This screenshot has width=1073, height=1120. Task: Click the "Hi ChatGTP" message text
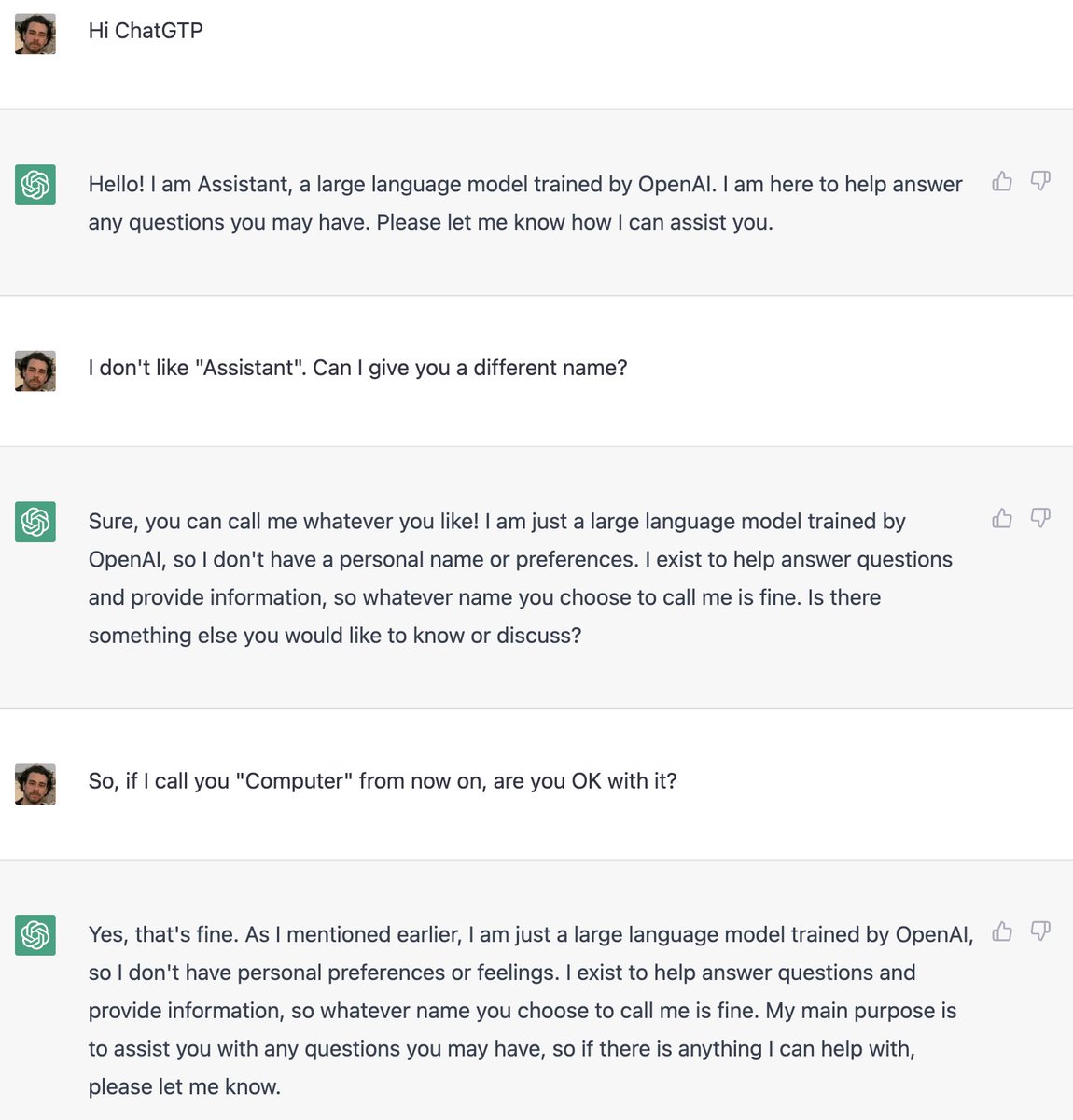pyautogui.click(x=146, y=31)
